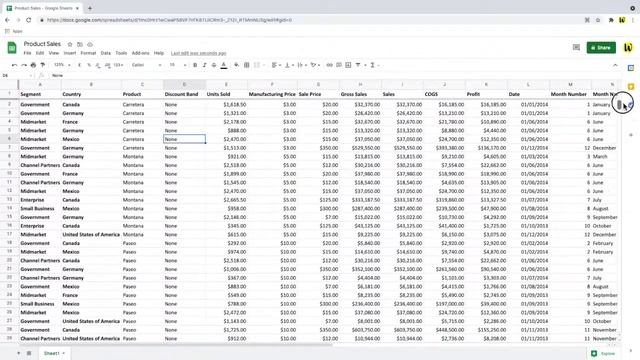The height and width of the screenshot is (360, 640).
Task: Open the Functions (sigma) menu
Action: (372, 65)
